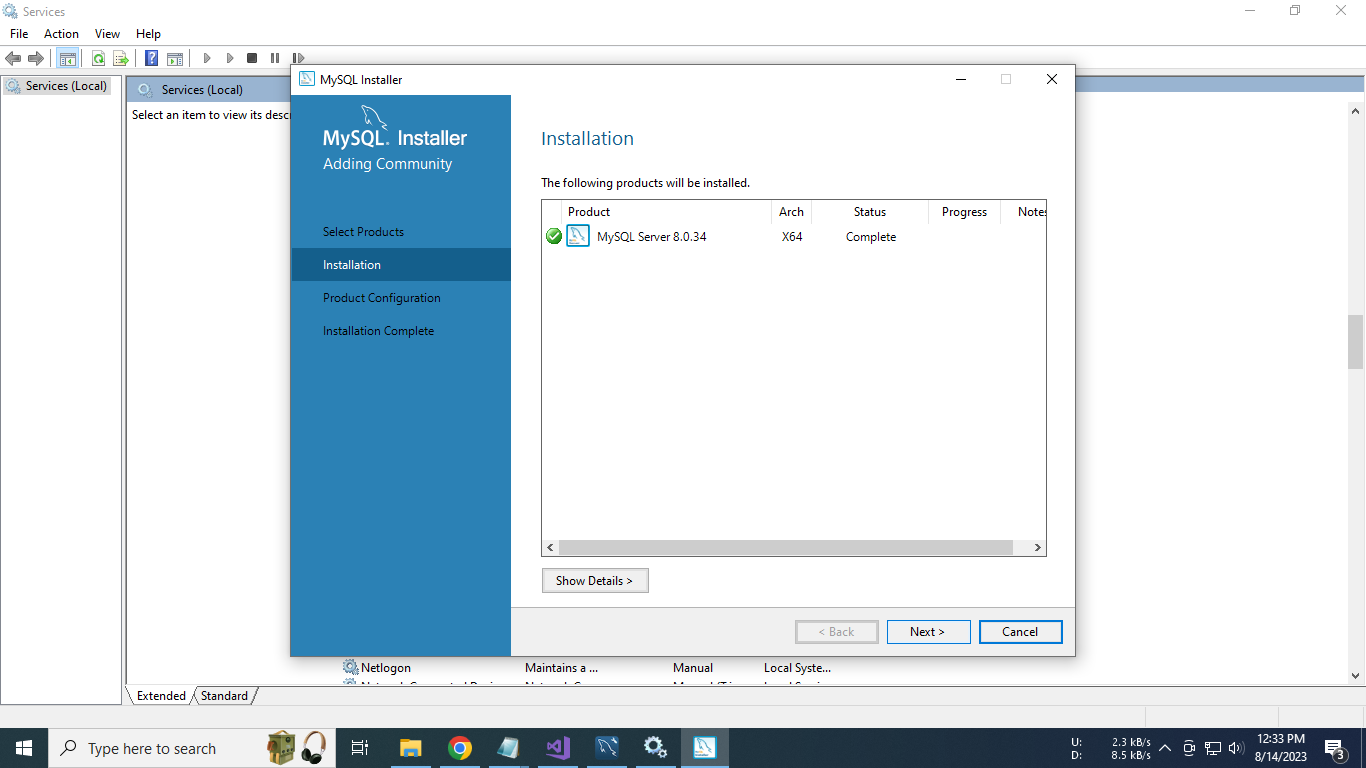Click right arrow of product list scrollbar
This screenshot has width=1366, height=768.
[1037, 547]
